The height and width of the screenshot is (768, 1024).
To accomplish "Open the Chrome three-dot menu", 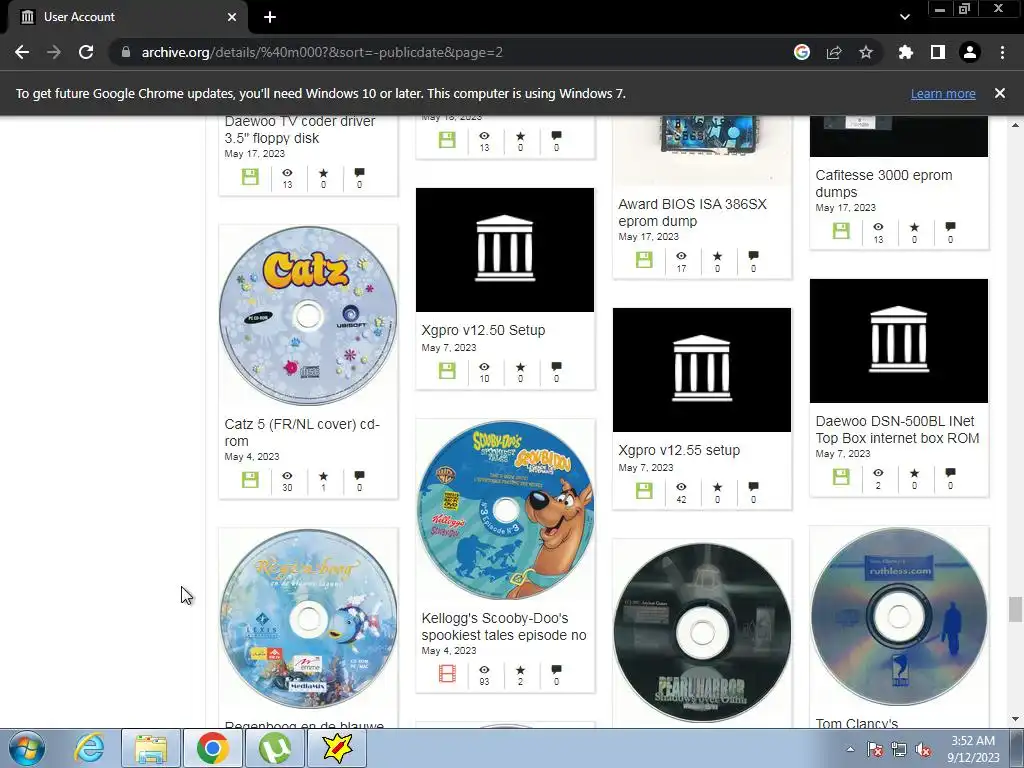I will 1002,52.
